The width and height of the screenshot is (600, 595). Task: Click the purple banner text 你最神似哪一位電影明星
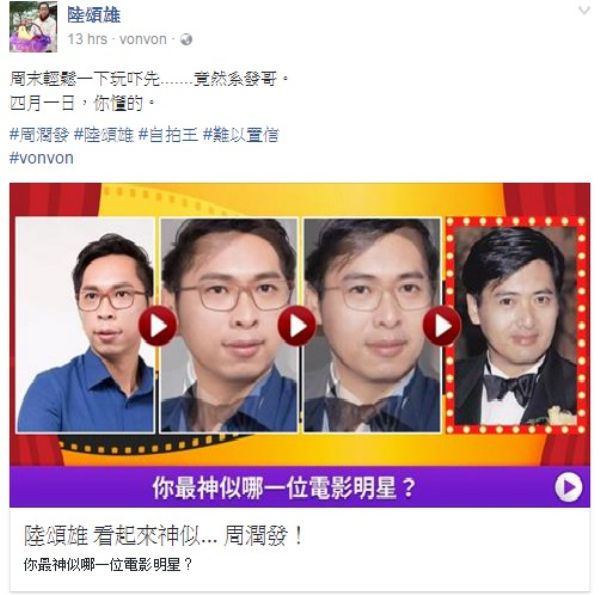coord(284,488)
